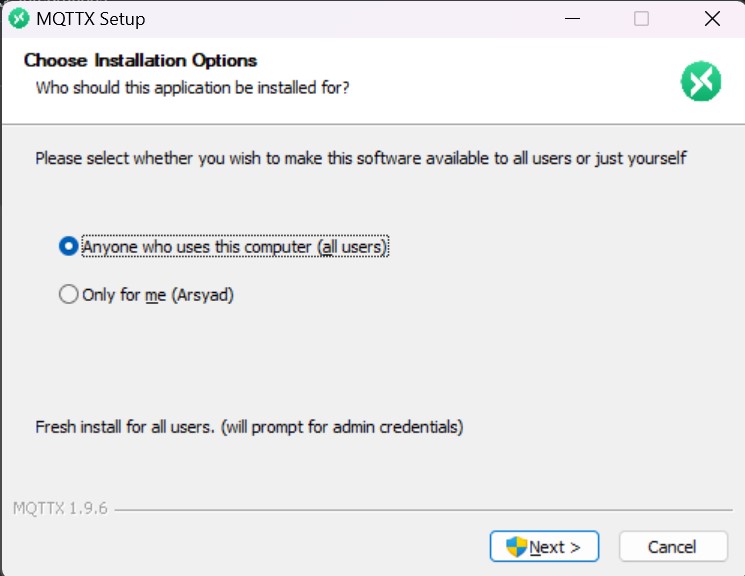Click the "Fresh install for all users" description
The width and height of the screenshot is (745, 576).
(249, 427)
